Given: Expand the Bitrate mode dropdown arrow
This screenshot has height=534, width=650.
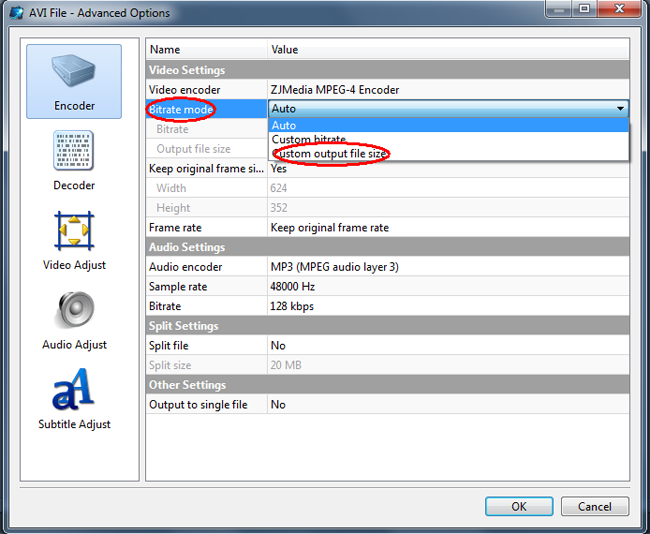Looking at the screenshot, I should point(620,109).
